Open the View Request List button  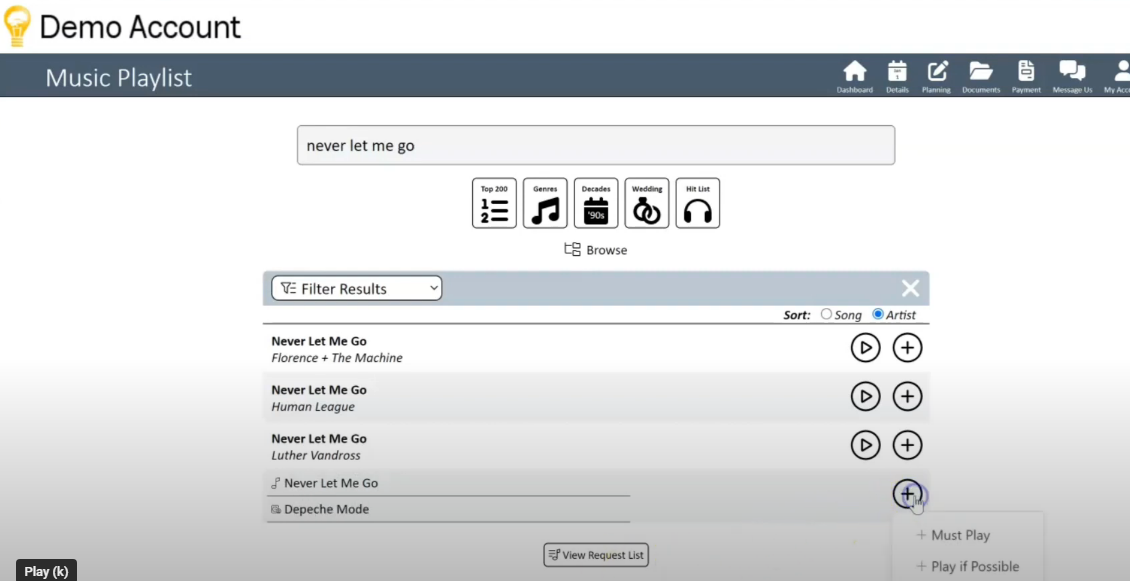coord(596,554)
